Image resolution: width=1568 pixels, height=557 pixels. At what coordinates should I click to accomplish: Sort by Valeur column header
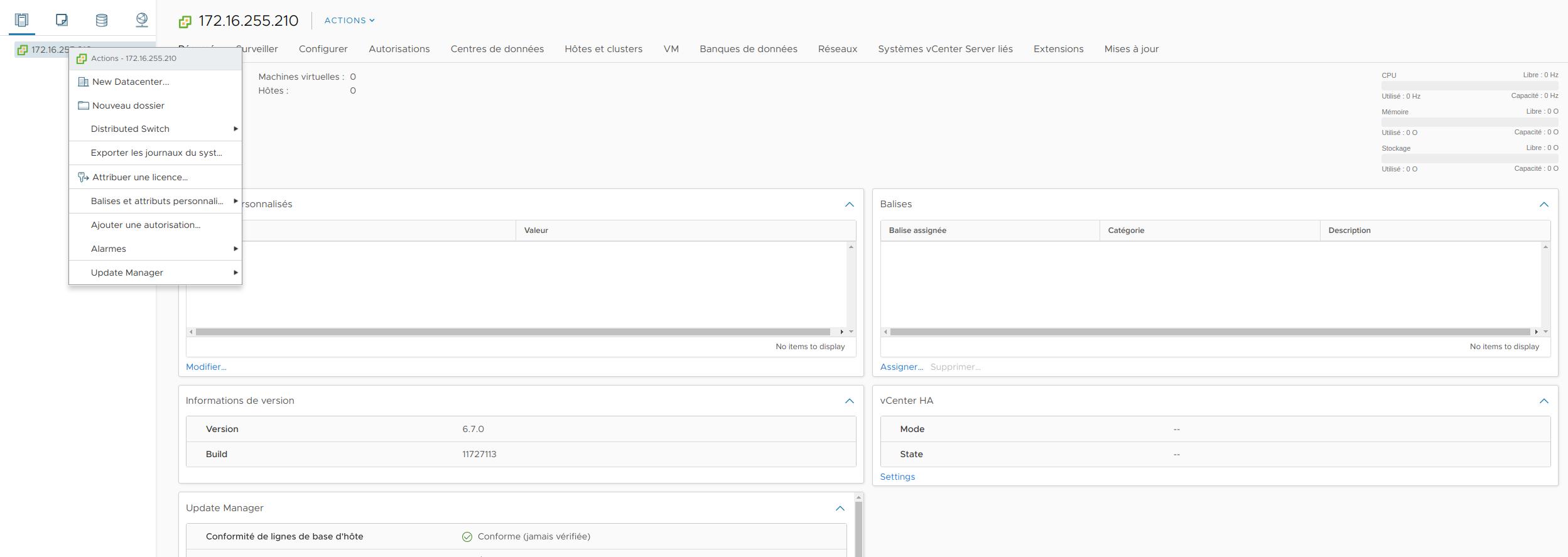coord(686,230)
